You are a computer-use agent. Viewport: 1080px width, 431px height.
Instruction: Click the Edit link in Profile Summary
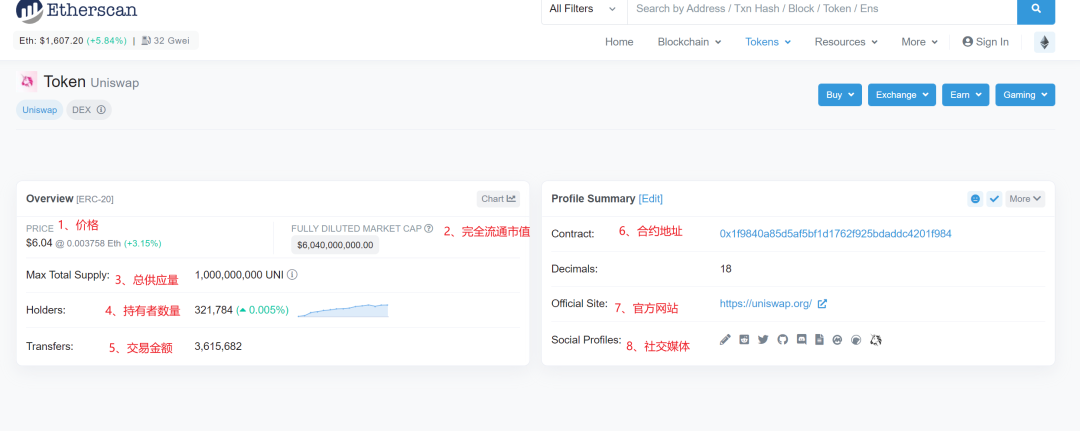tap(650, 198)
